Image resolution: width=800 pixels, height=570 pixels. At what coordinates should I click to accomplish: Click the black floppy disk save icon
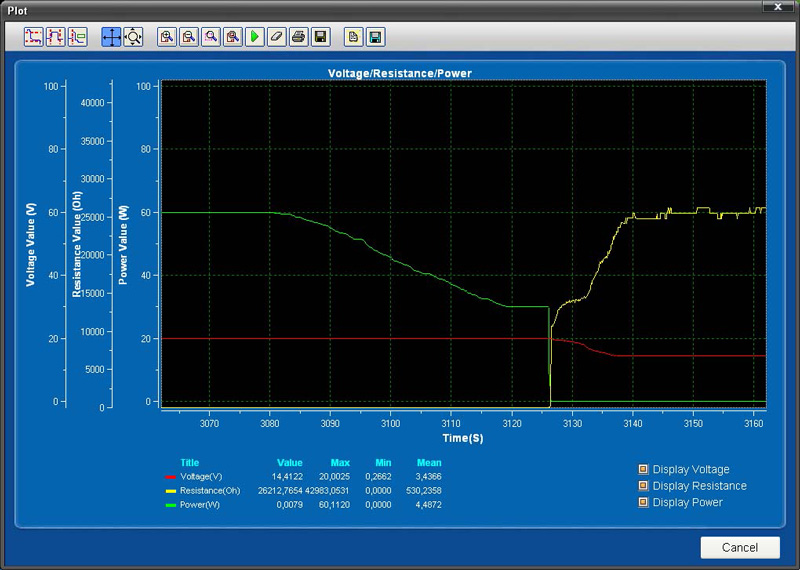coord(320,37)
